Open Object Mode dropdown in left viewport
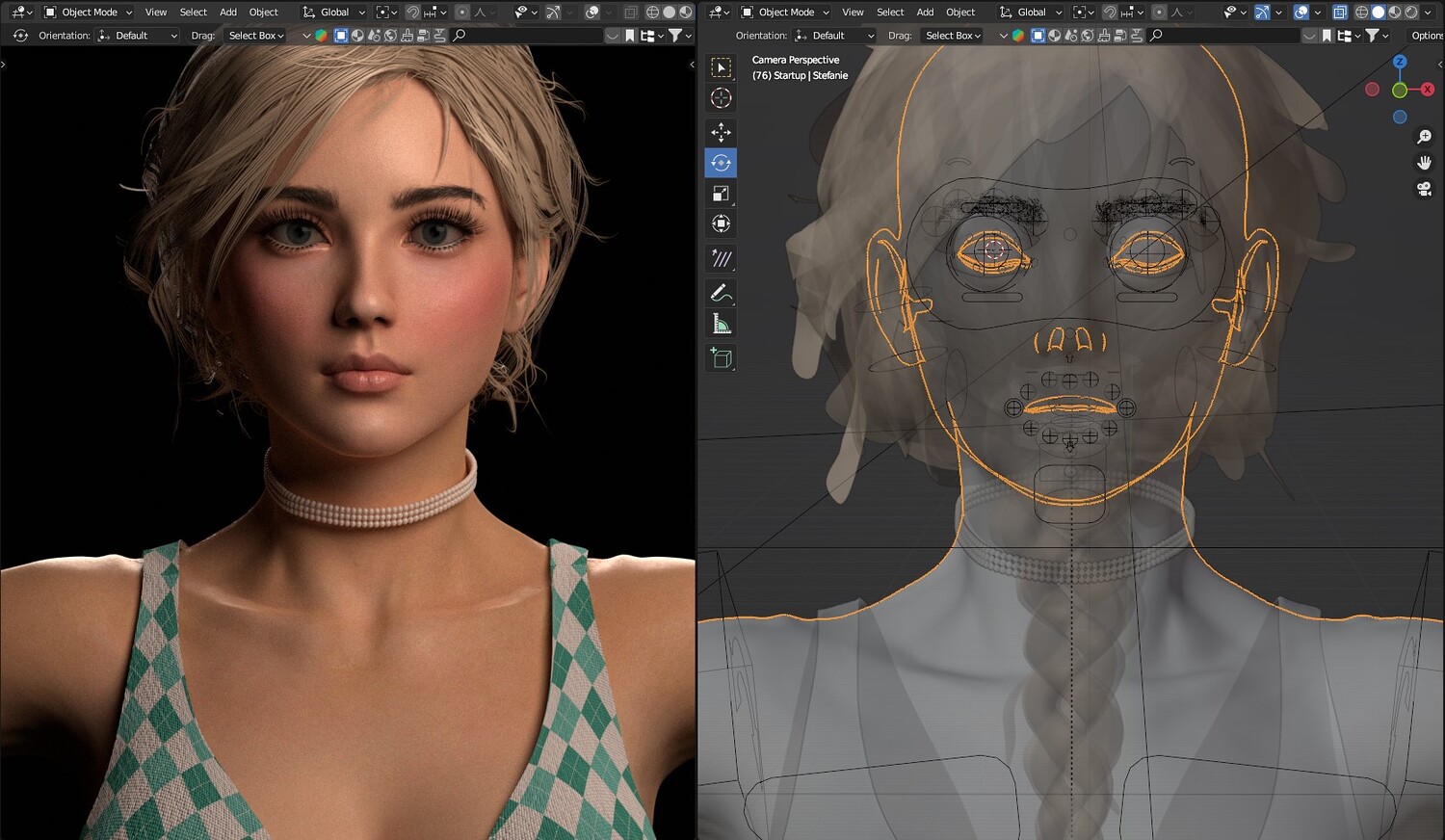 pyautogui.click(x=88, y=13)
